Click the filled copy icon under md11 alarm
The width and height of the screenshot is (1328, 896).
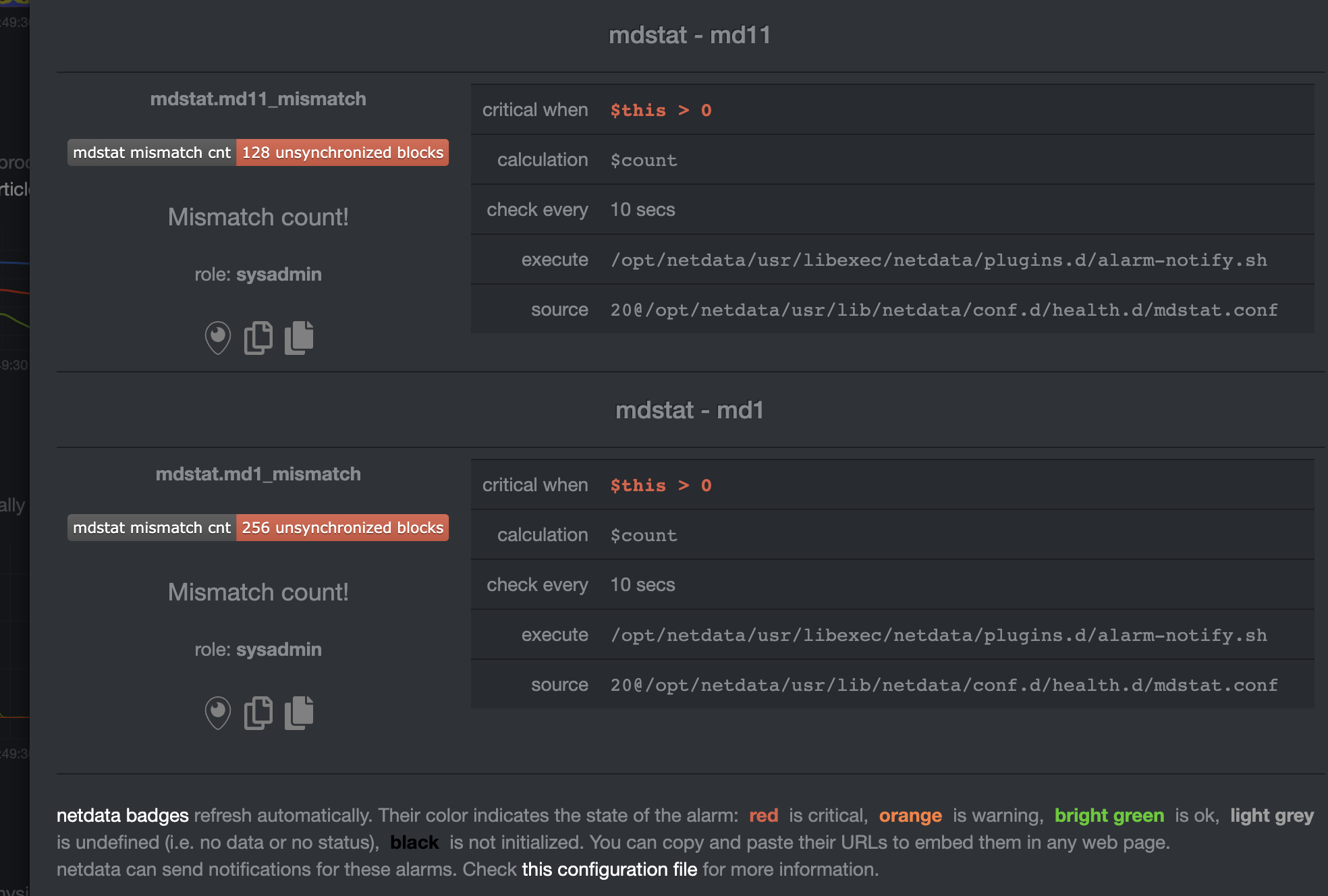click(299, 337)
